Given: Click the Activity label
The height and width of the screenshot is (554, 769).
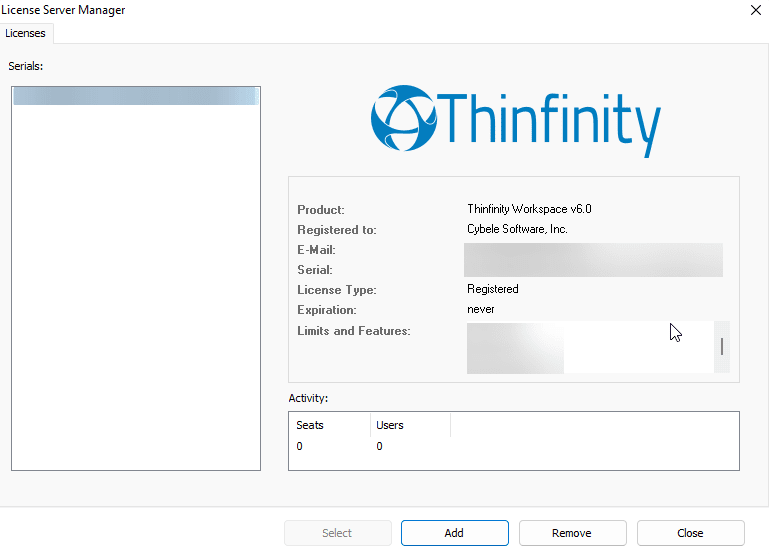Looking at the screenshot, I should (308, 398).
